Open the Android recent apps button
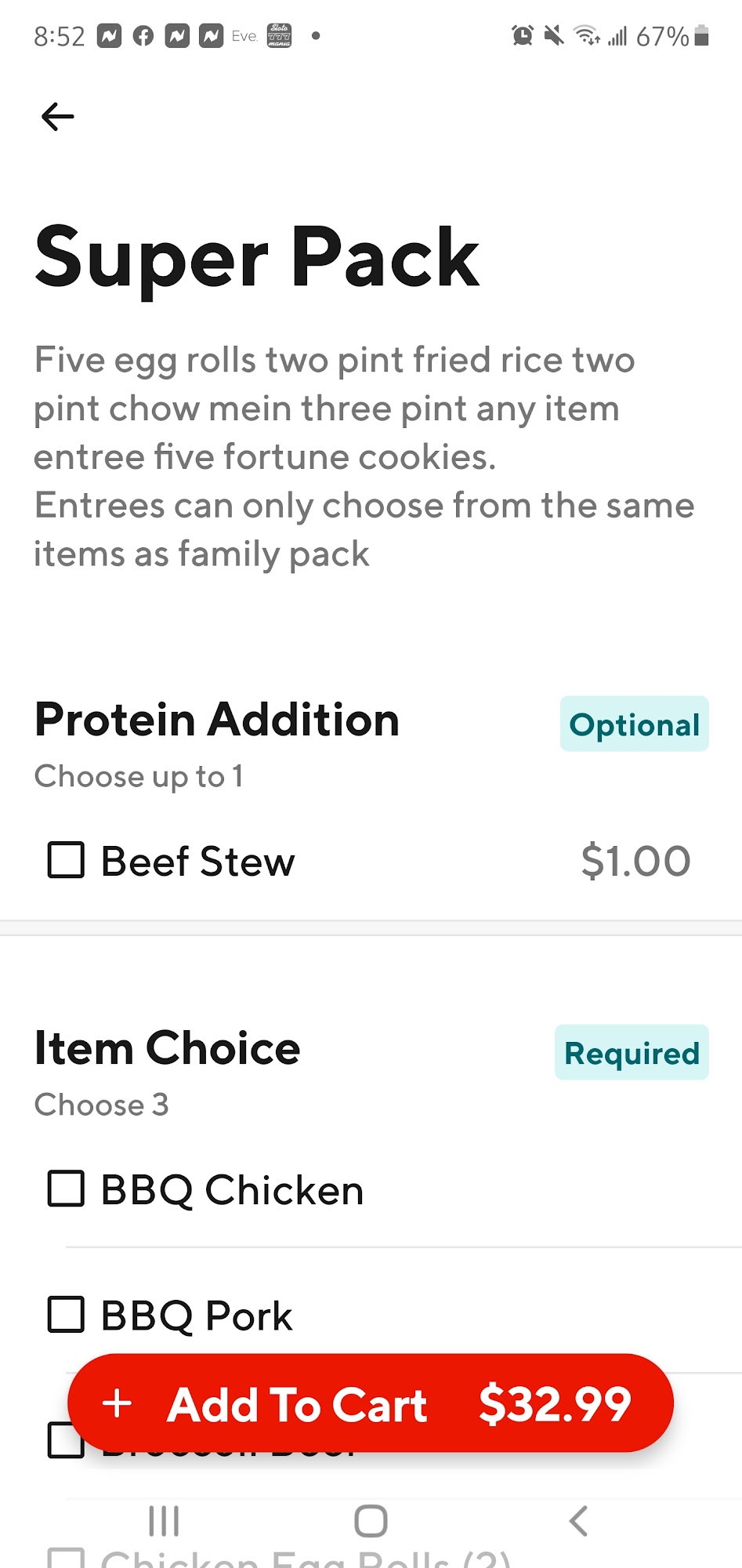The width and height of the screenshot is (742, 1568). [x=164, y=1521]
